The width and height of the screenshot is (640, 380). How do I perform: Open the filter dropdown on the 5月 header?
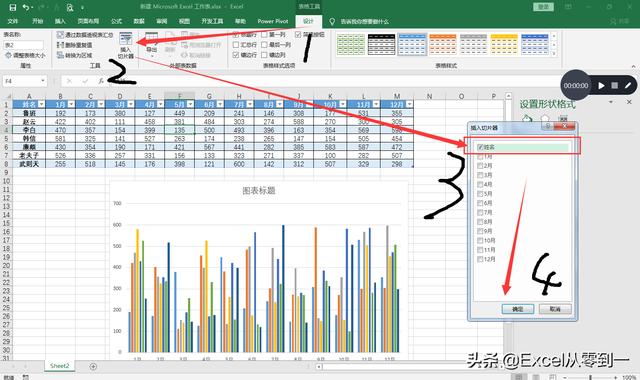pos(190,104)
